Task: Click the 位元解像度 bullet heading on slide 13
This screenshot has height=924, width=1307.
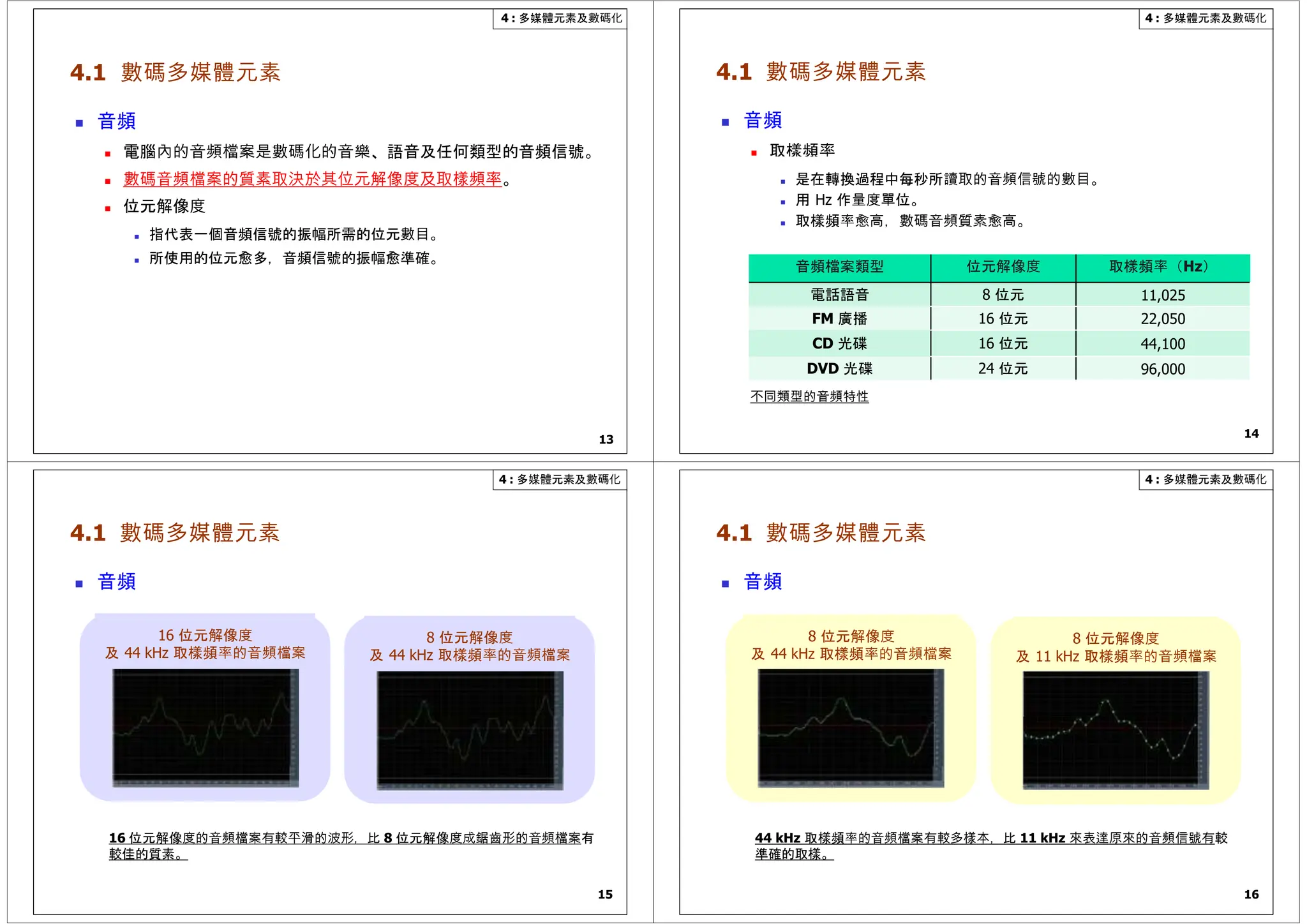Action: 164,206
